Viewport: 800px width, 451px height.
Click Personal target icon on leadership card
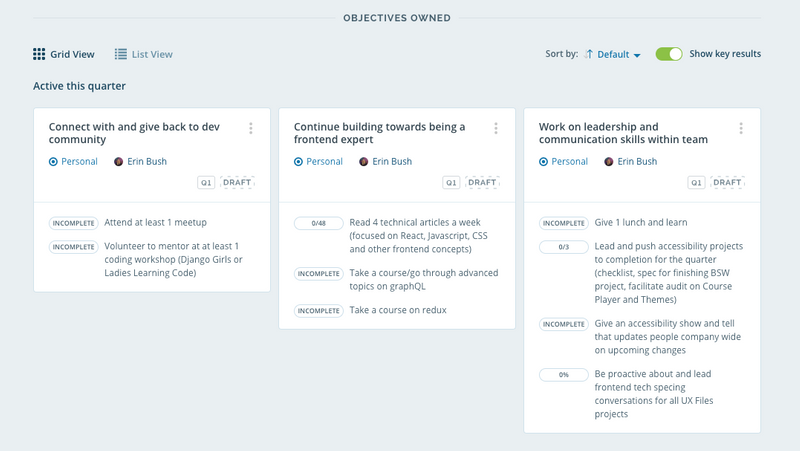coord(544,161)
